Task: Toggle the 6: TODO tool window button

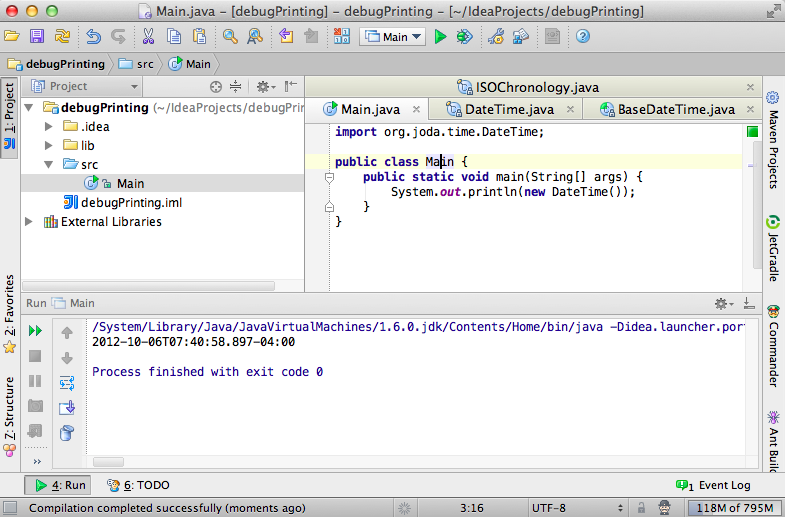Action: pos(139,485)
